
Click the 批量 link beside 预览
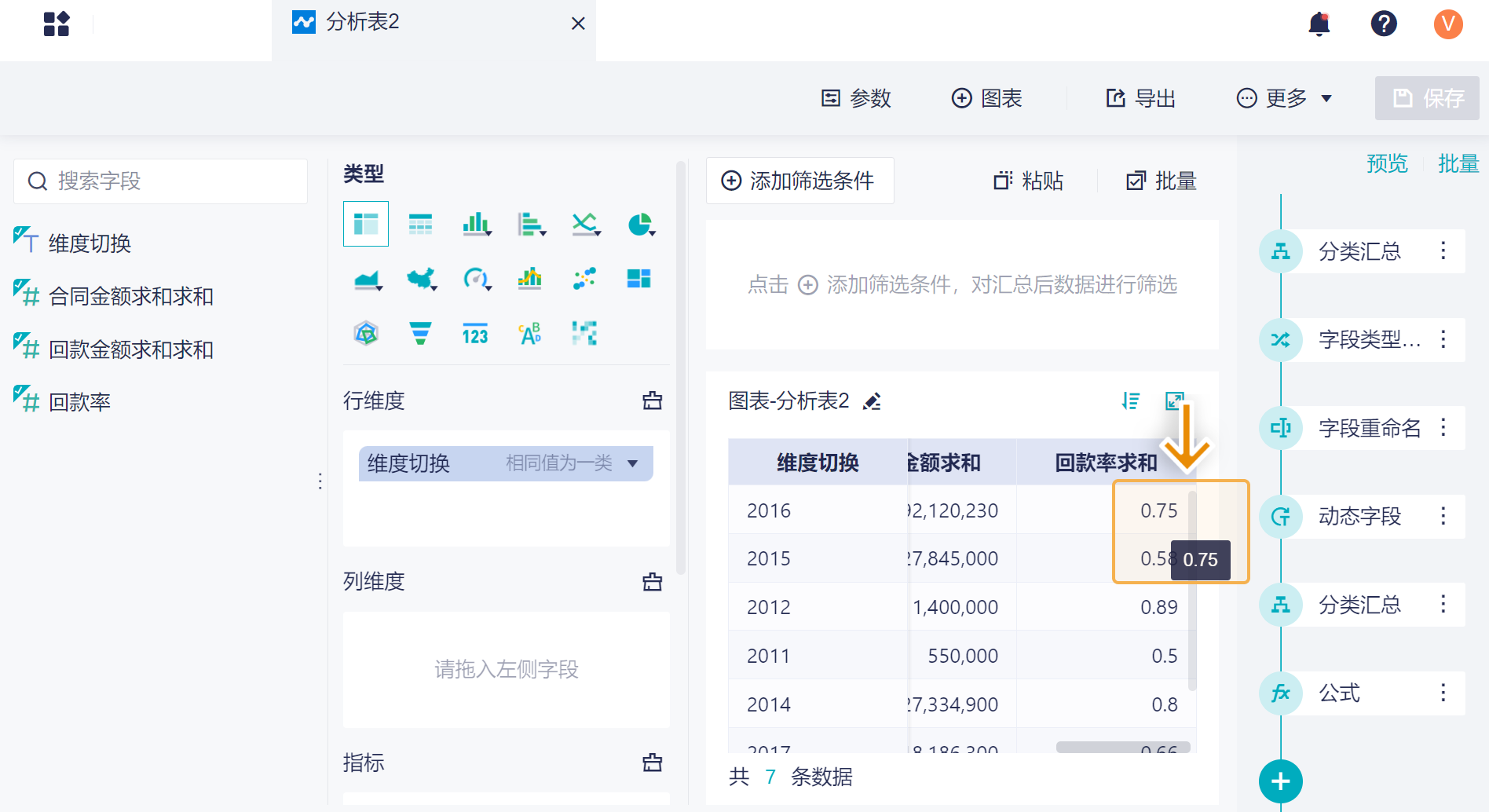tap(1458, 163)
